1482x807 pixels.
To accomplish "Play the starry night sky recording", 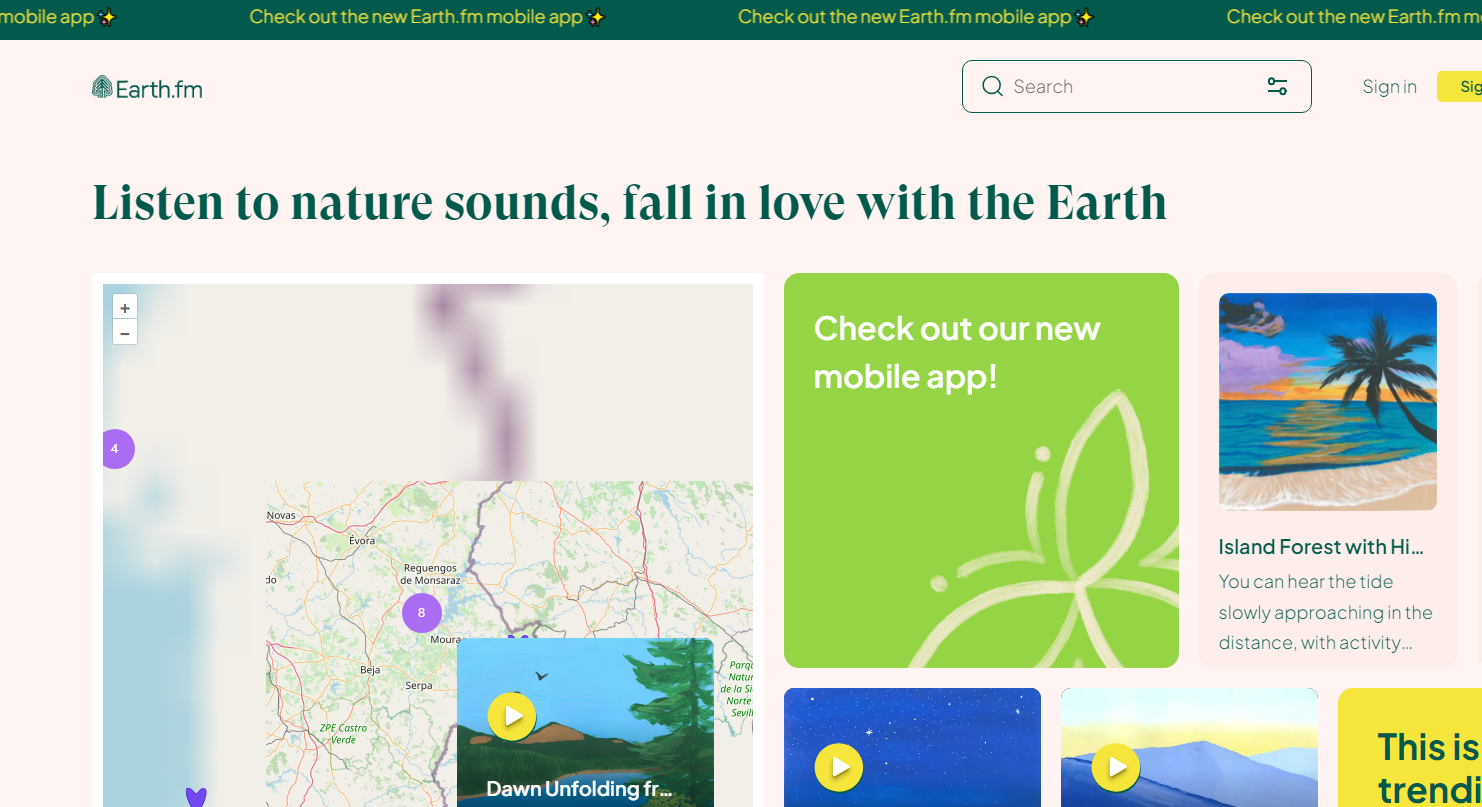I will (839, 767).
